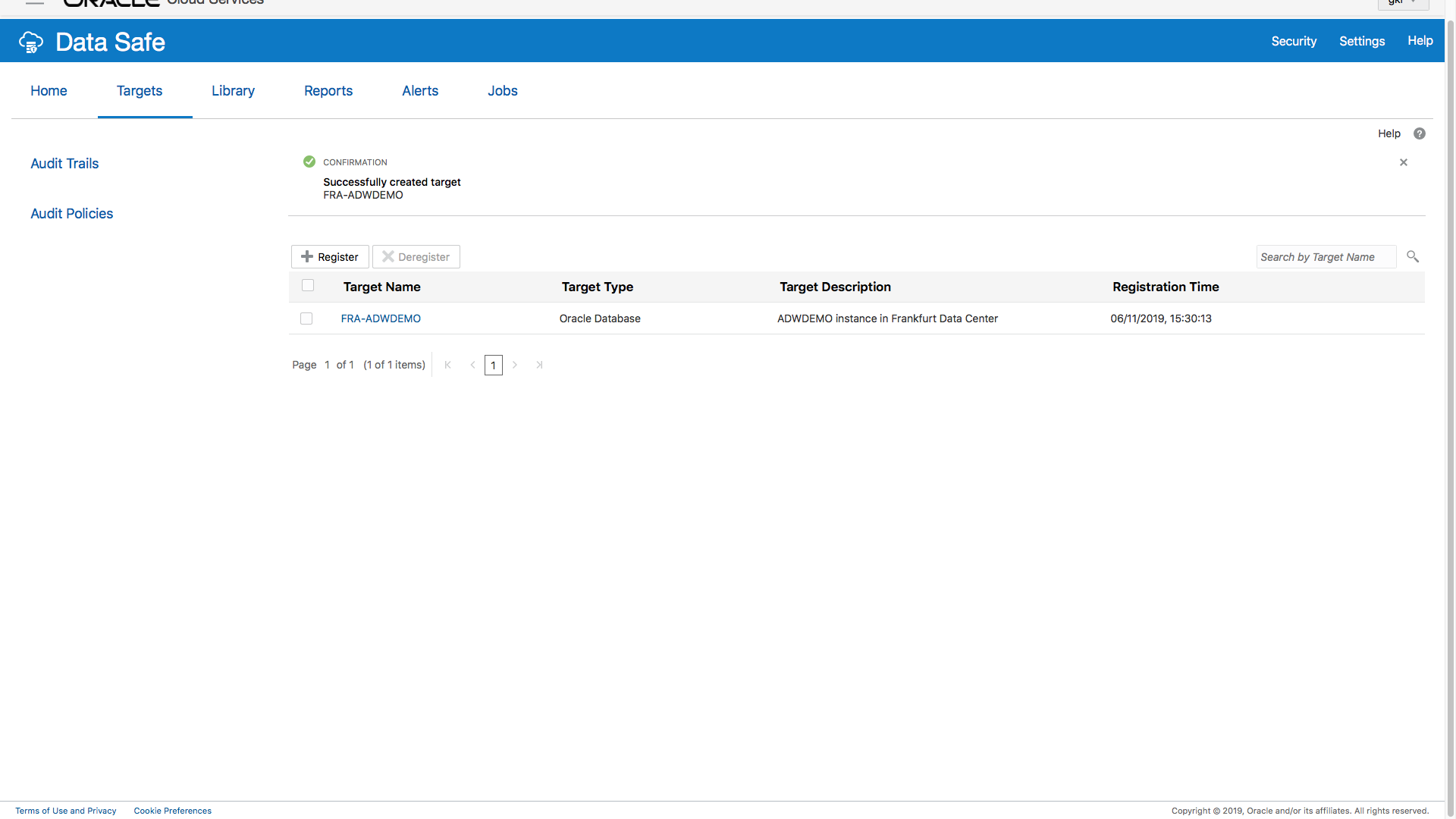Image resolution: width=1456 pixels, height=819 pixels.
Task: Click the search magnifier icon
Action: tap(1412, 256)
